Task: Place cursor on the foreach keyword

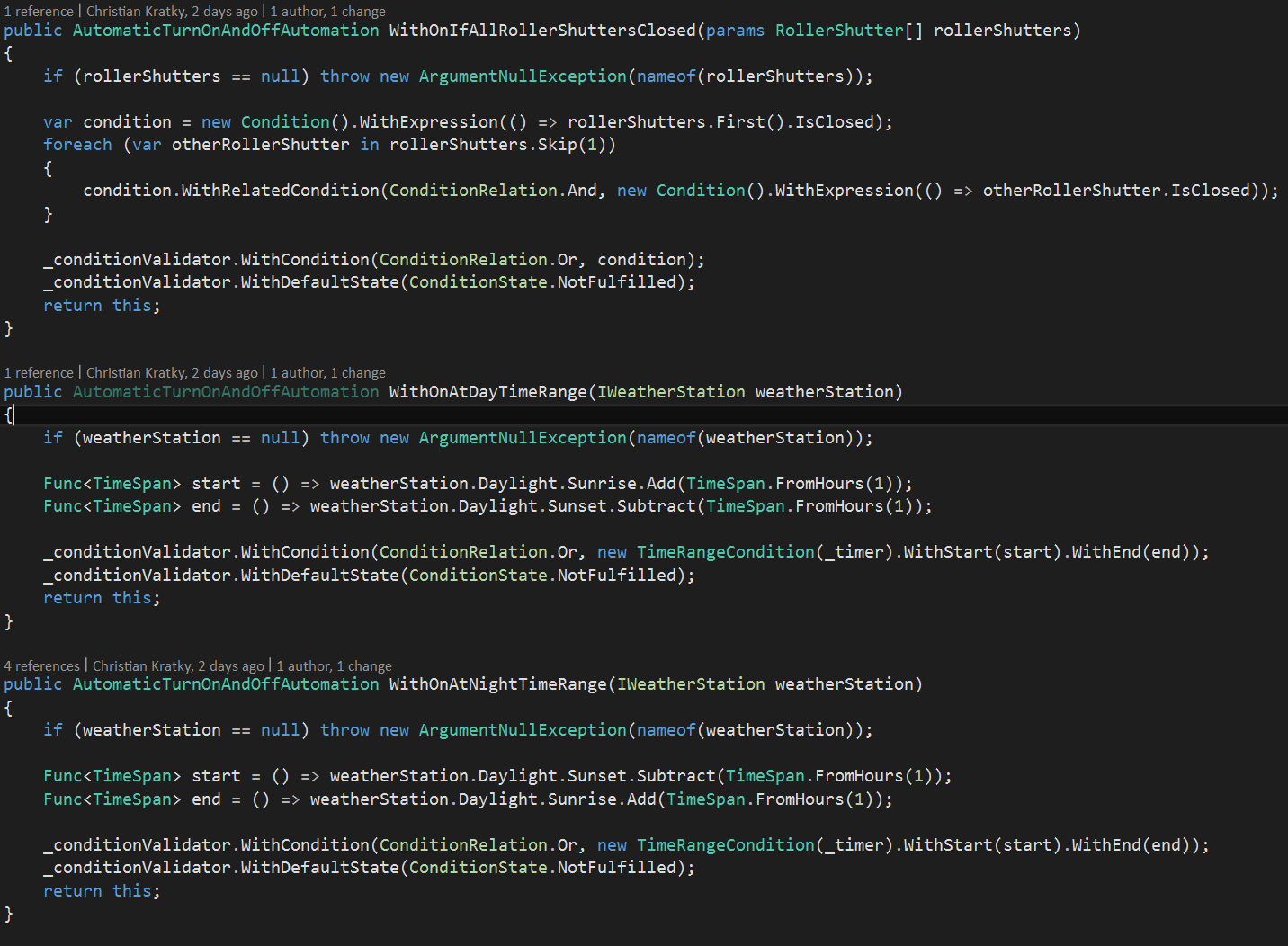Action: point(77,144)
